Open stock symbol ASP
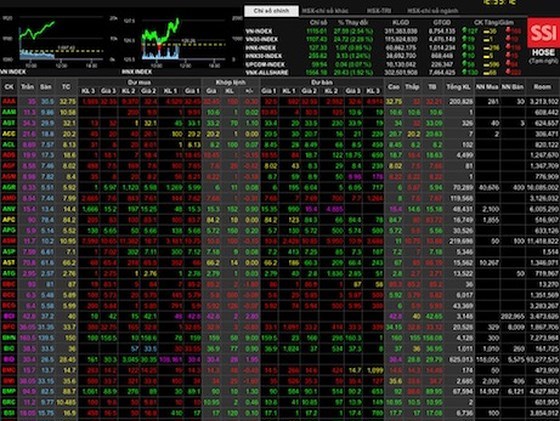This screenshot has height=421, width=560. (9, 252)
